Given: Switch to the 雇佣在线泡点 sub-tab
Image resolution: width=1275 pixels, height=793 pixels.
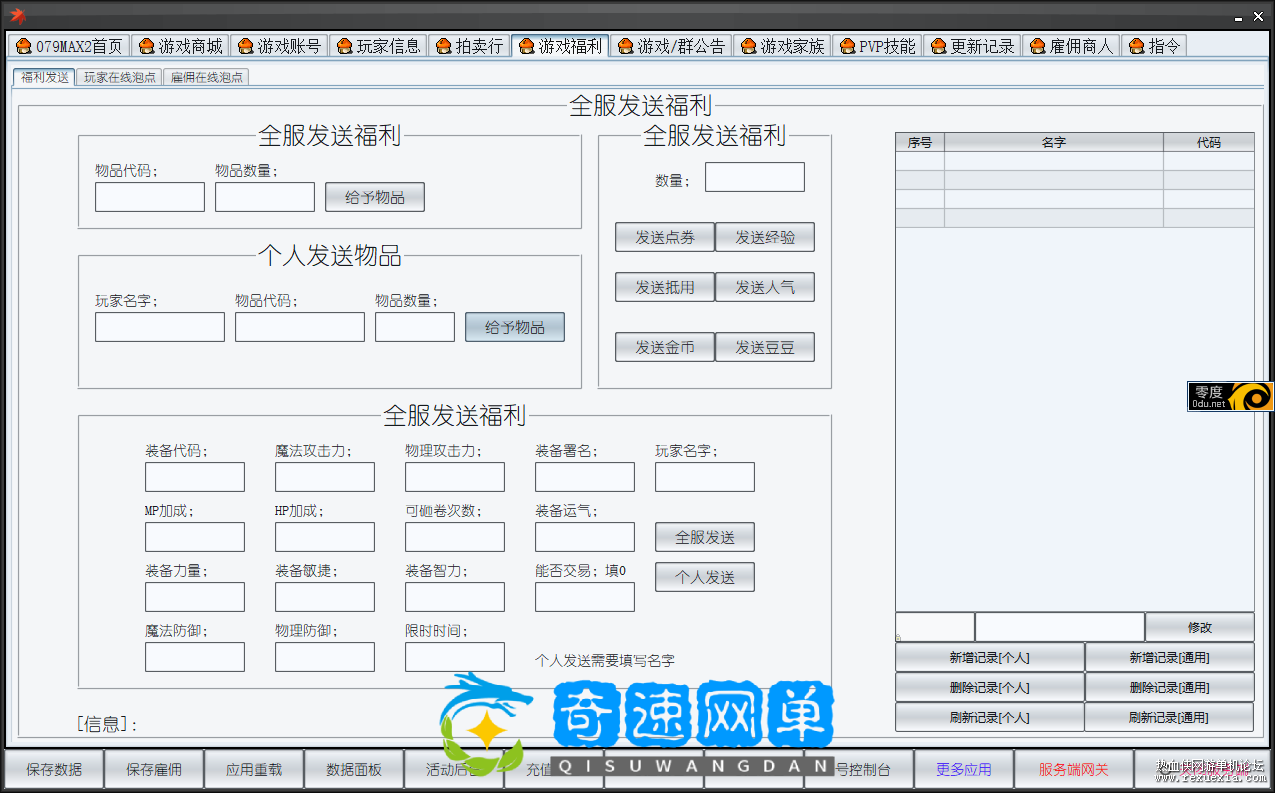Looking at the screenshot, I should 206,77.
